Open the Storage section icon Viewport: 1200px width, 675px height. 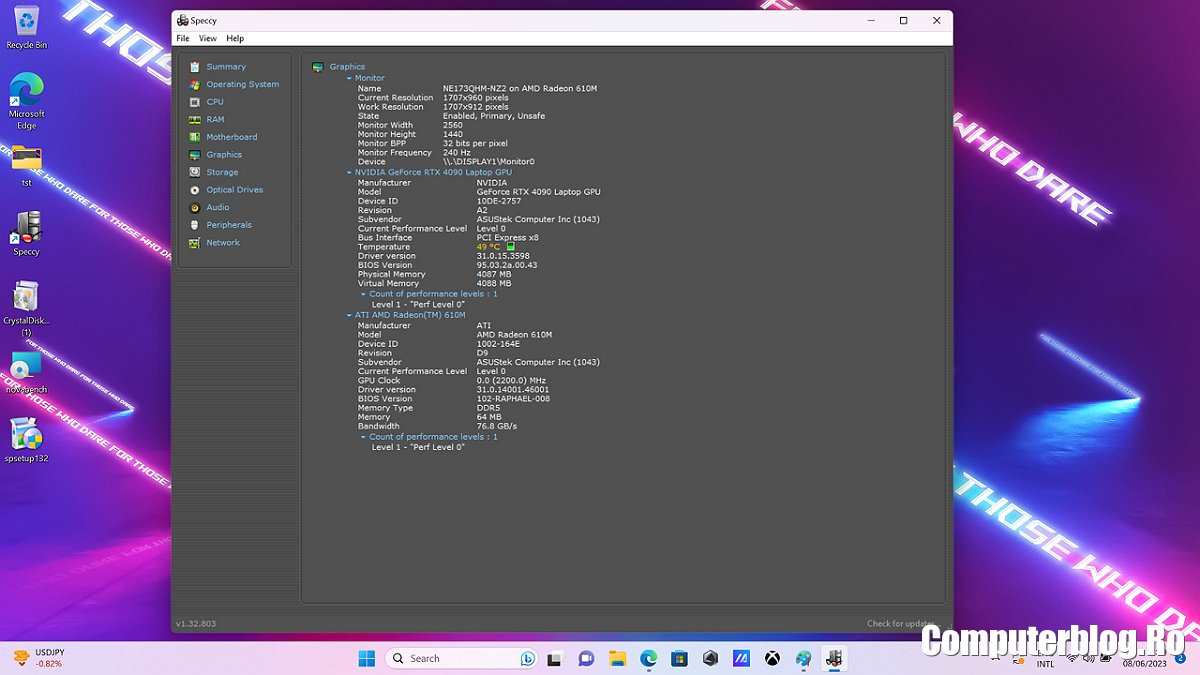[x=195, y=172]
